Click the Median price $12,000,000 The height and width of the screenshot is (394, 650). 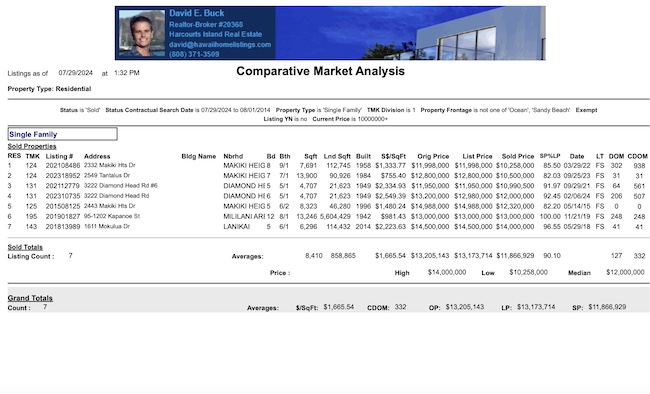[x=625, y=272]
